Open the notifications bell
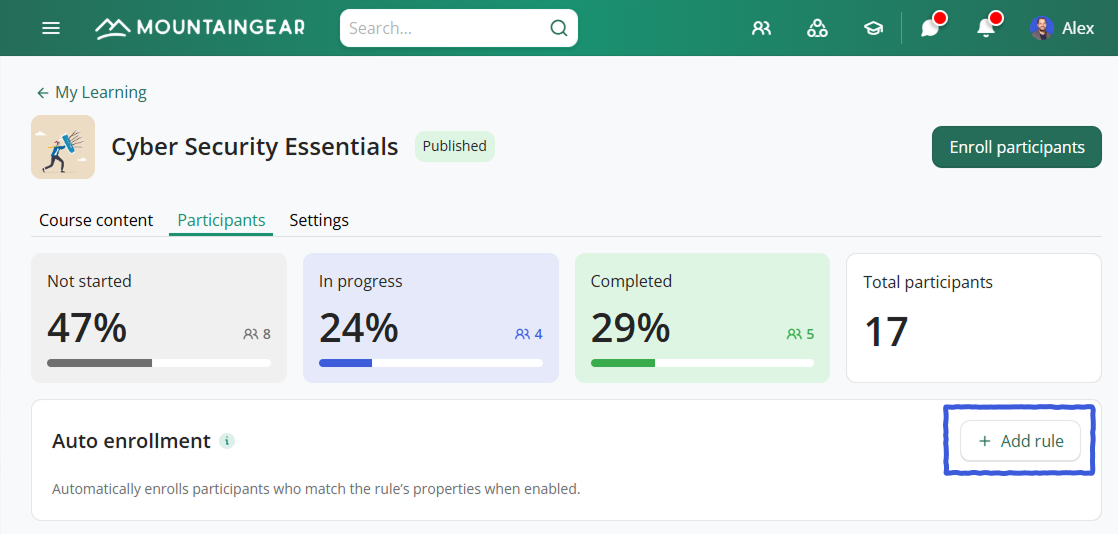The height and width of the screenshot is (534, 1118). (986, 28)
